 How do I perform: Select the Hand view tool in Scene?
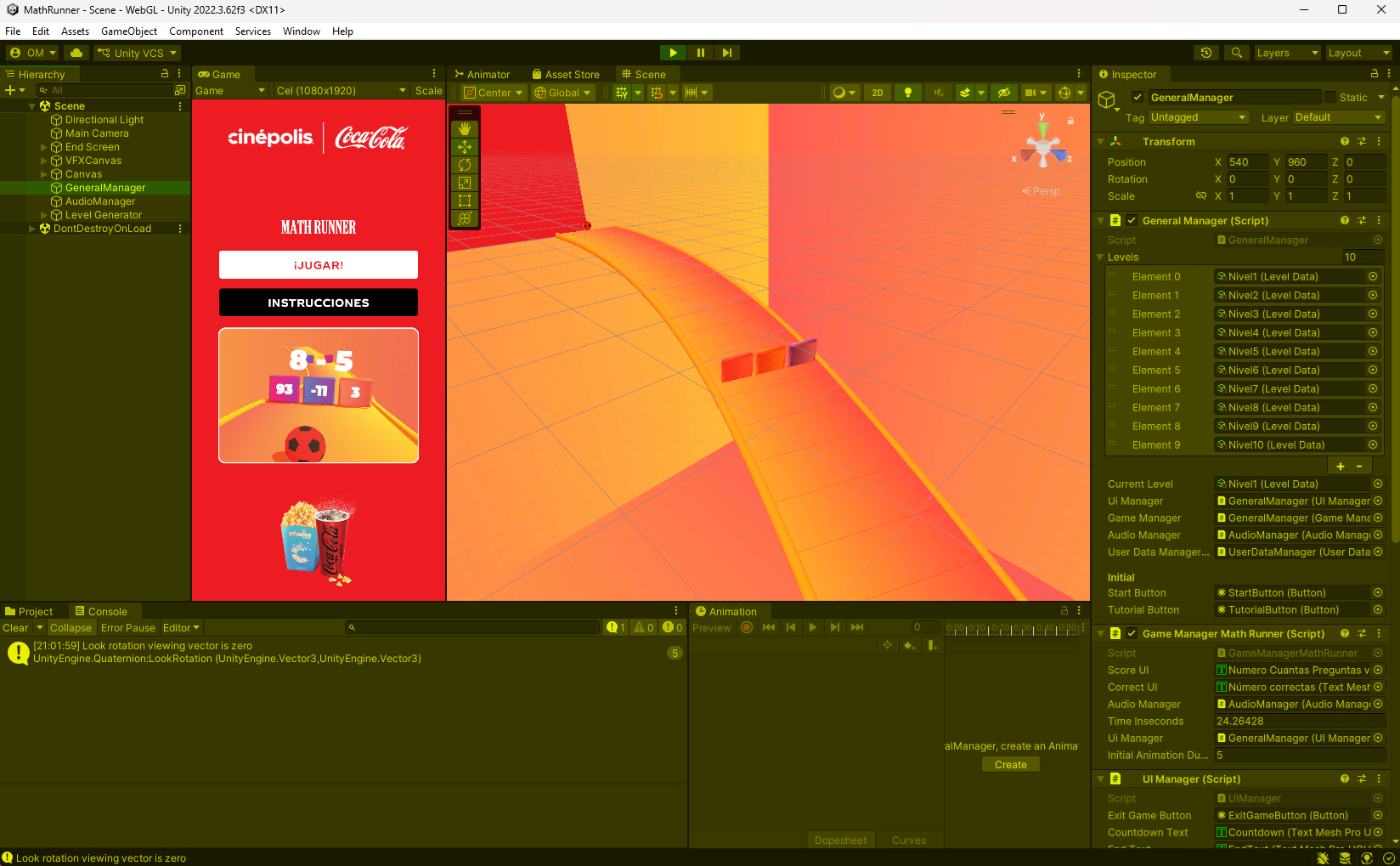(x=465, y=129)
